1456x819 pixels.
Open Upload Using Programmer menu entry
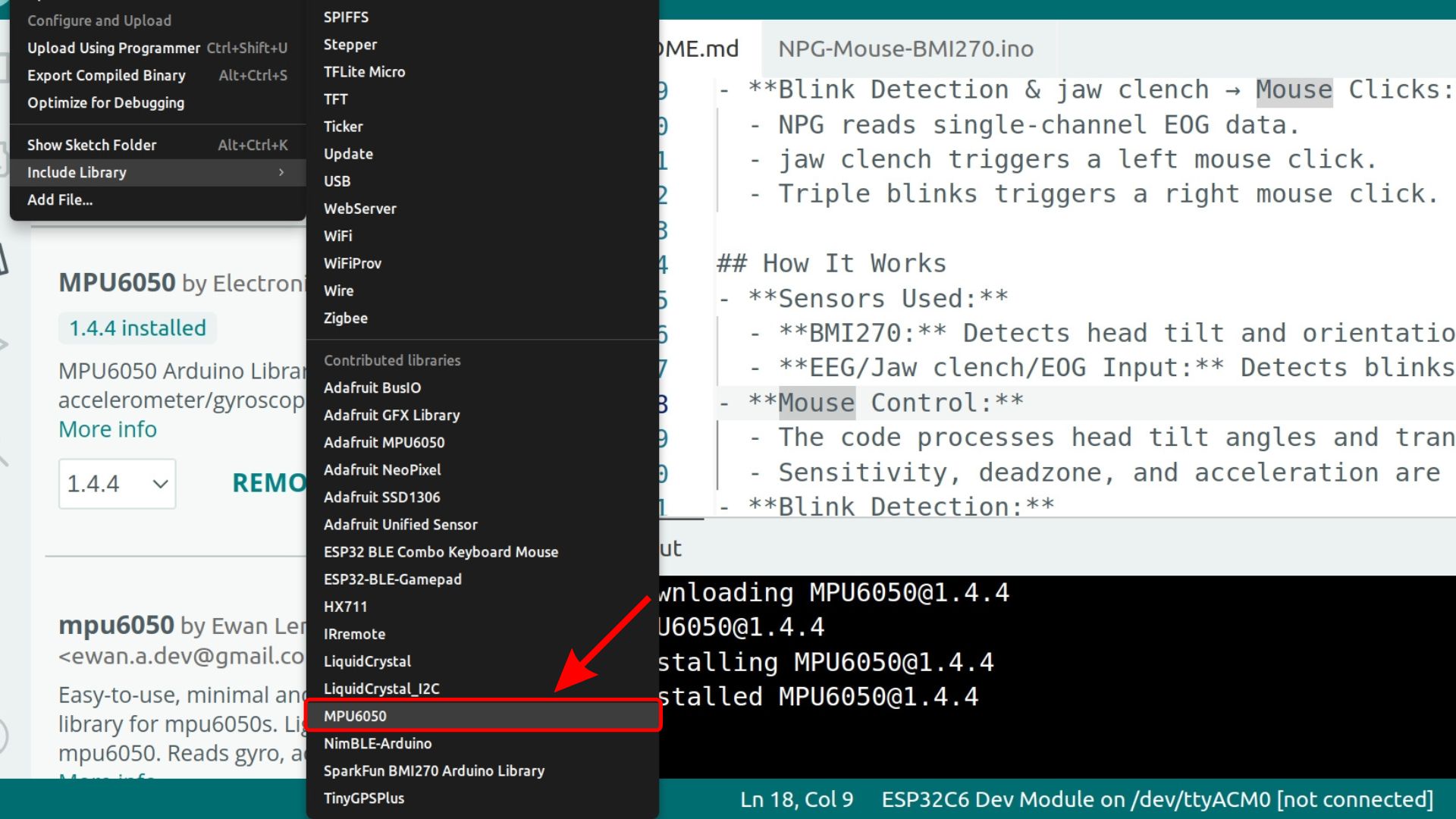coord(158,48)
